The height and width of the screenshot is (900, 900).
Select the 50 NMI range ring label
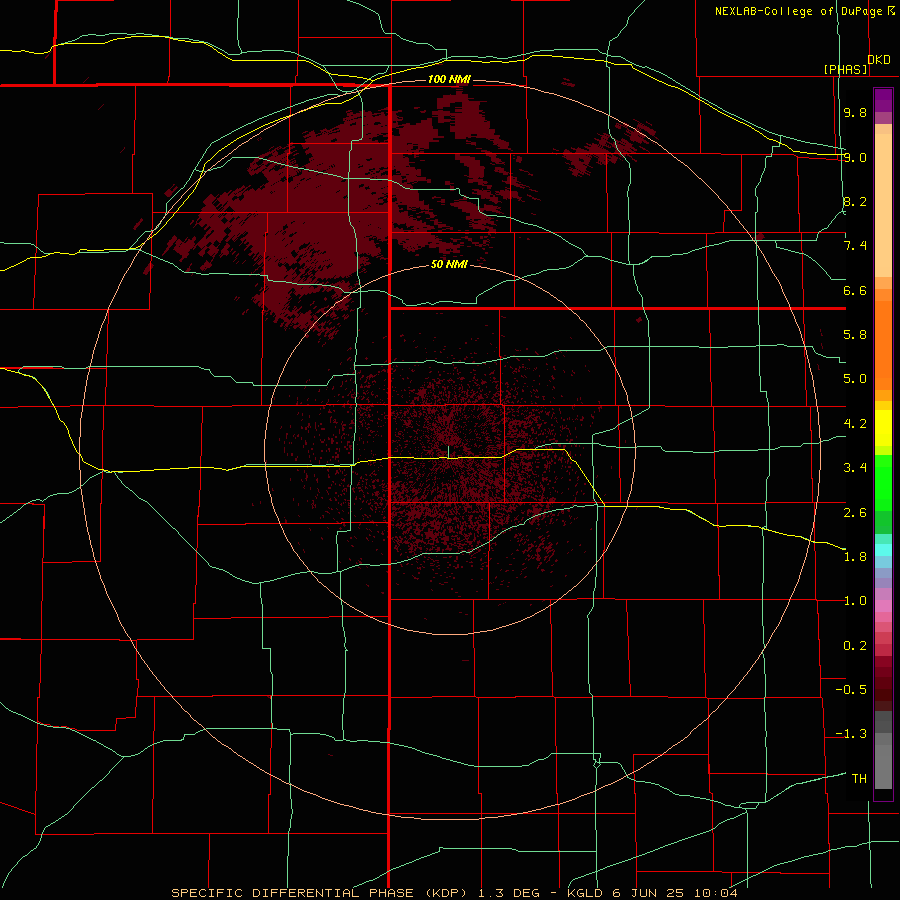tap(449, 264)
